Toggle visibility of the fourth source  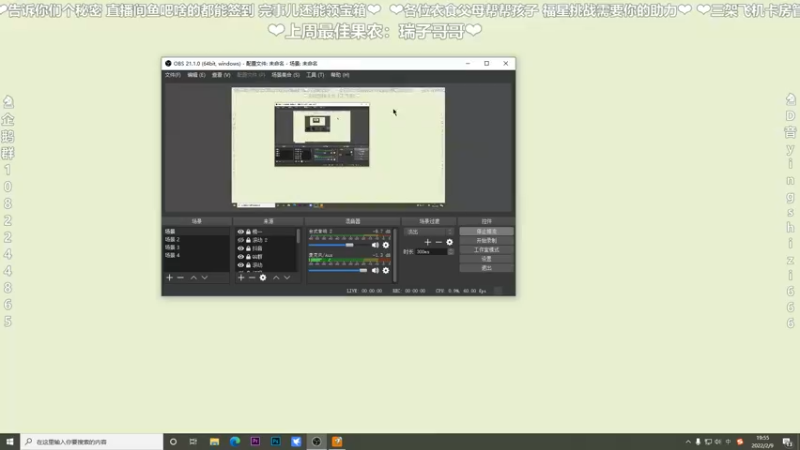point(241,257)
